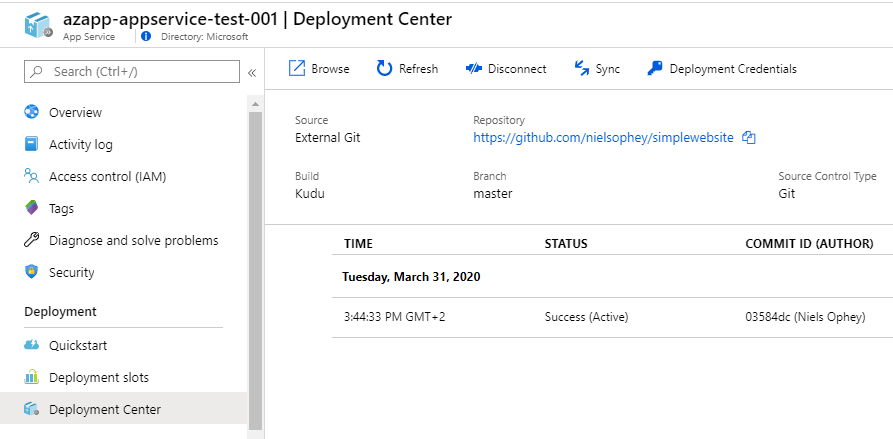The height and width of the screenshot is (439, 893).
Task: Click the Refresh icon
Action: [x=384, y=68]
